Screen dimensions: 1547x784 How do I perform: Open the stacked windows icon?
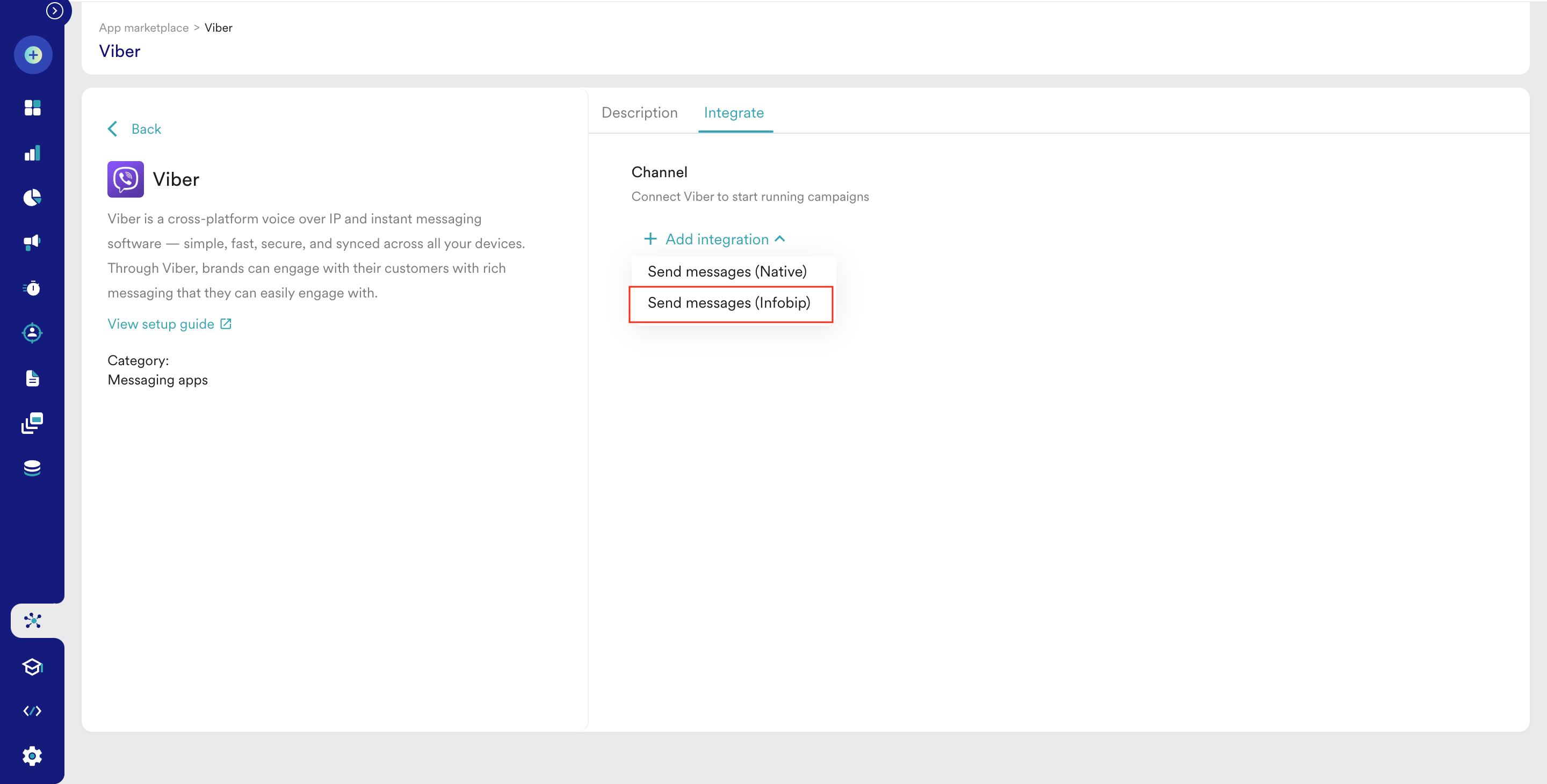tap(32, 423)
